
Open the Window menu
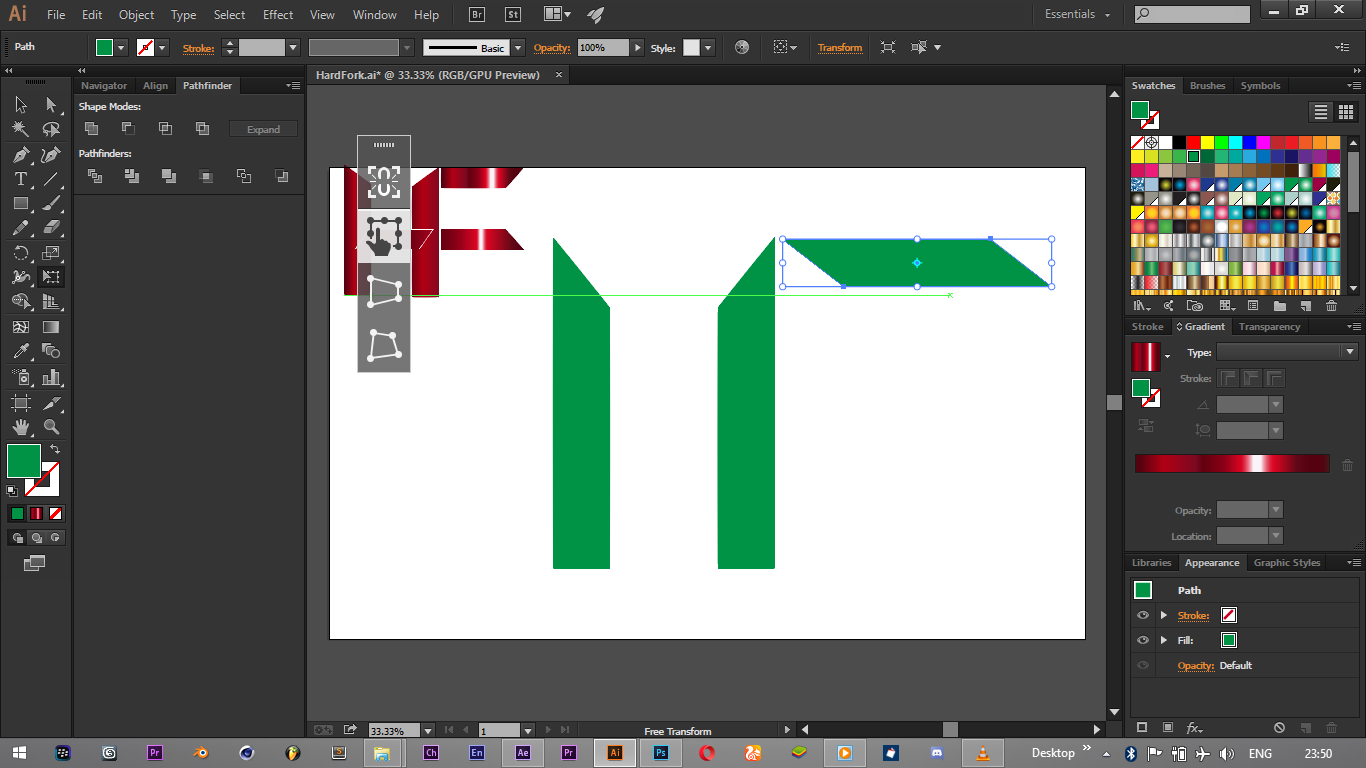tap(375, 15)
